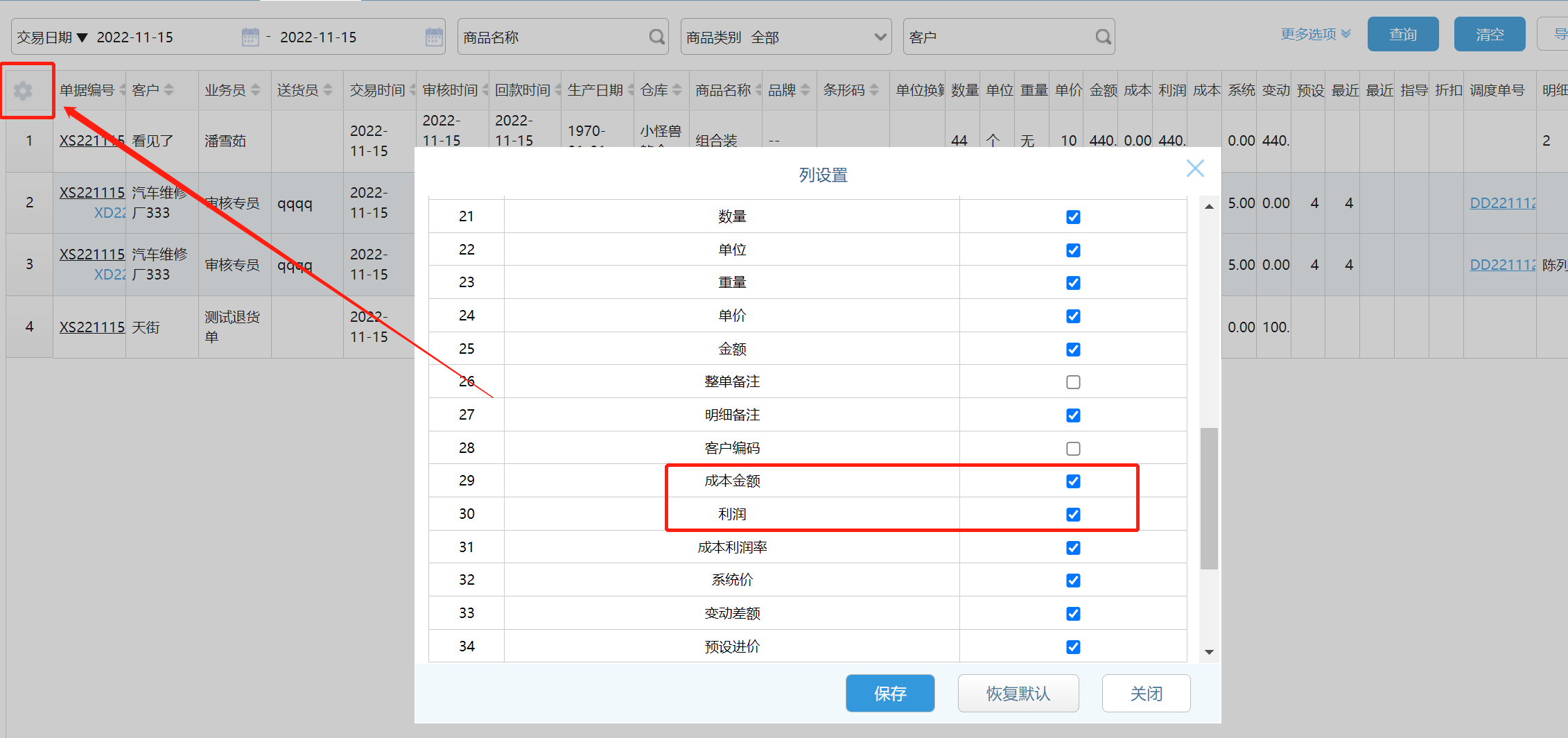Click the 恢复默认 button
The height and width of the screenshot is (738, 1568).
(1018, 693)
